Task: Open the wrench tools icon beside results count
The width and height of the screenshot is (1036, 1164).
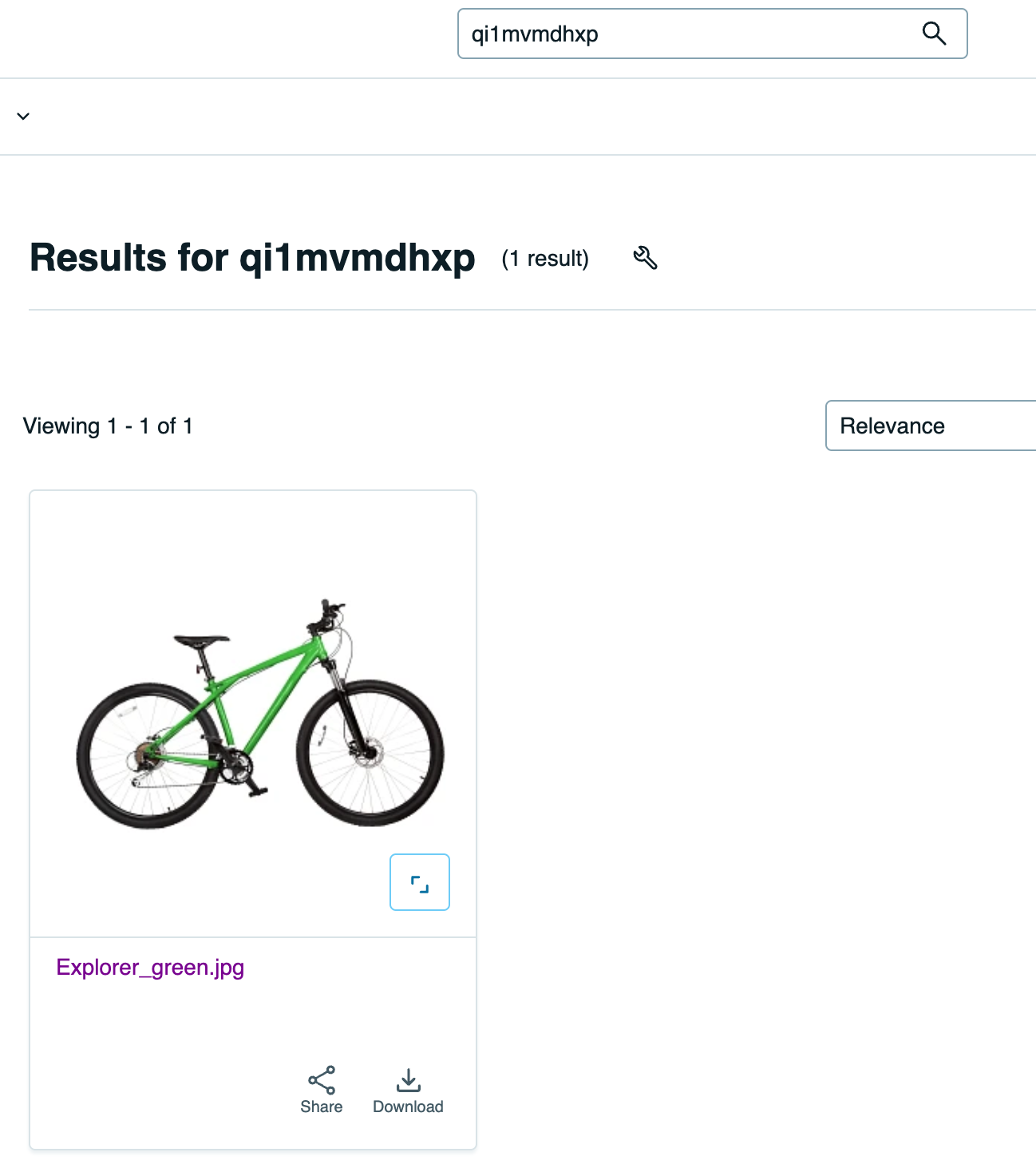Action: click(x=645, y=258)
